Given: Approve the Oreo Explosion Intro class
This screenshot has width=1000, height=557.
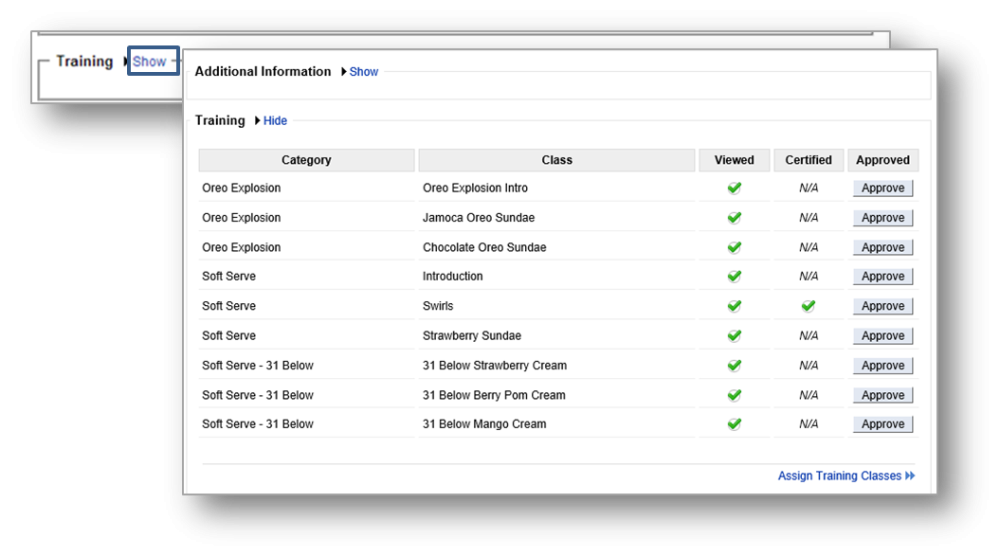Looking at the screenshot, I should click(883, 188).
